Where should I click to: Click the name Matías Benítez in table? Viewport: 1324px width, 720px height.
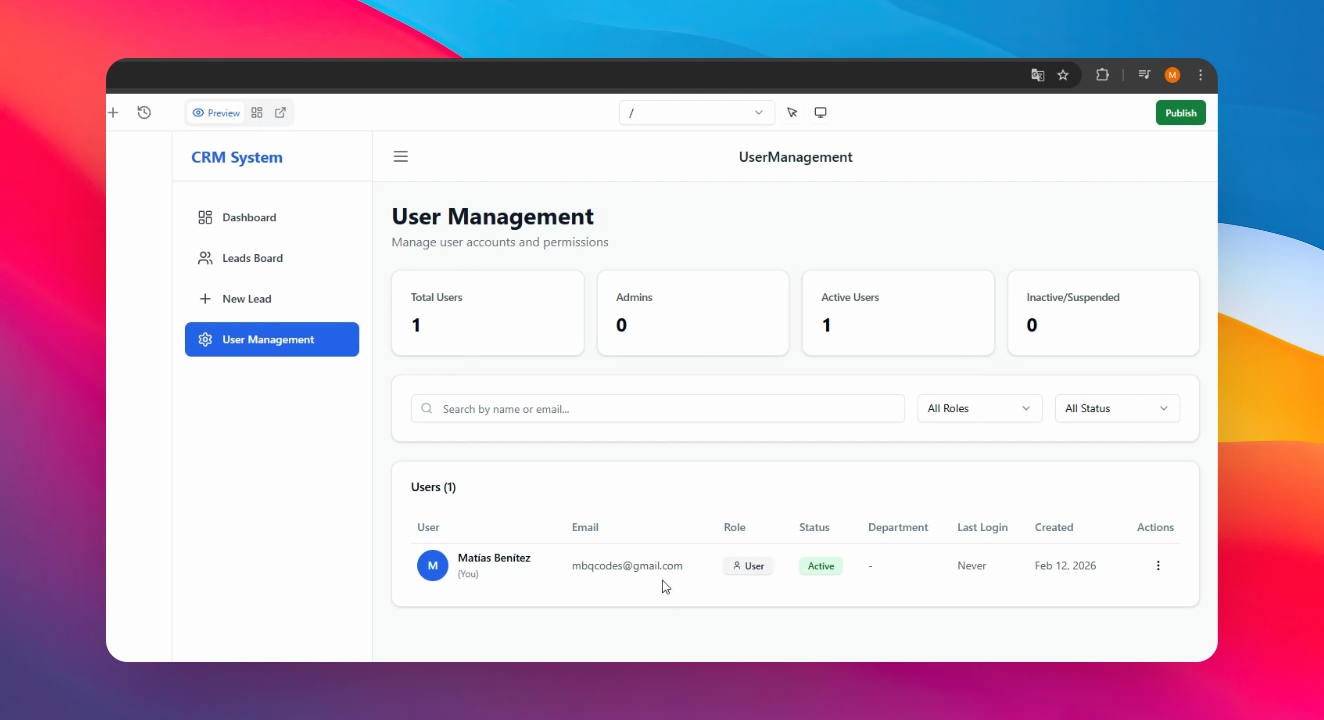[494, 558]
